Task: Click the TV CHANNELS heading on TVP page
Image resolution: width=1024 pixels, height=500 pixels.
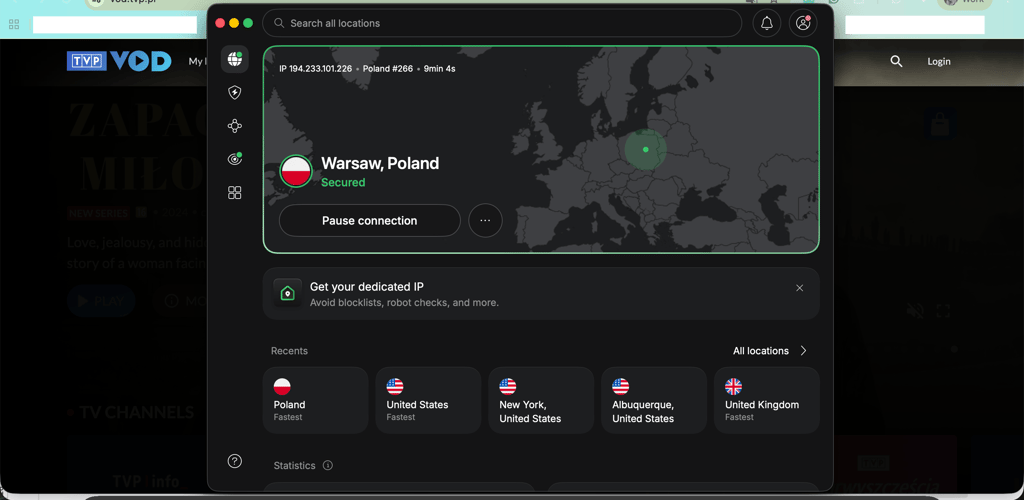Action: [136, 413]
